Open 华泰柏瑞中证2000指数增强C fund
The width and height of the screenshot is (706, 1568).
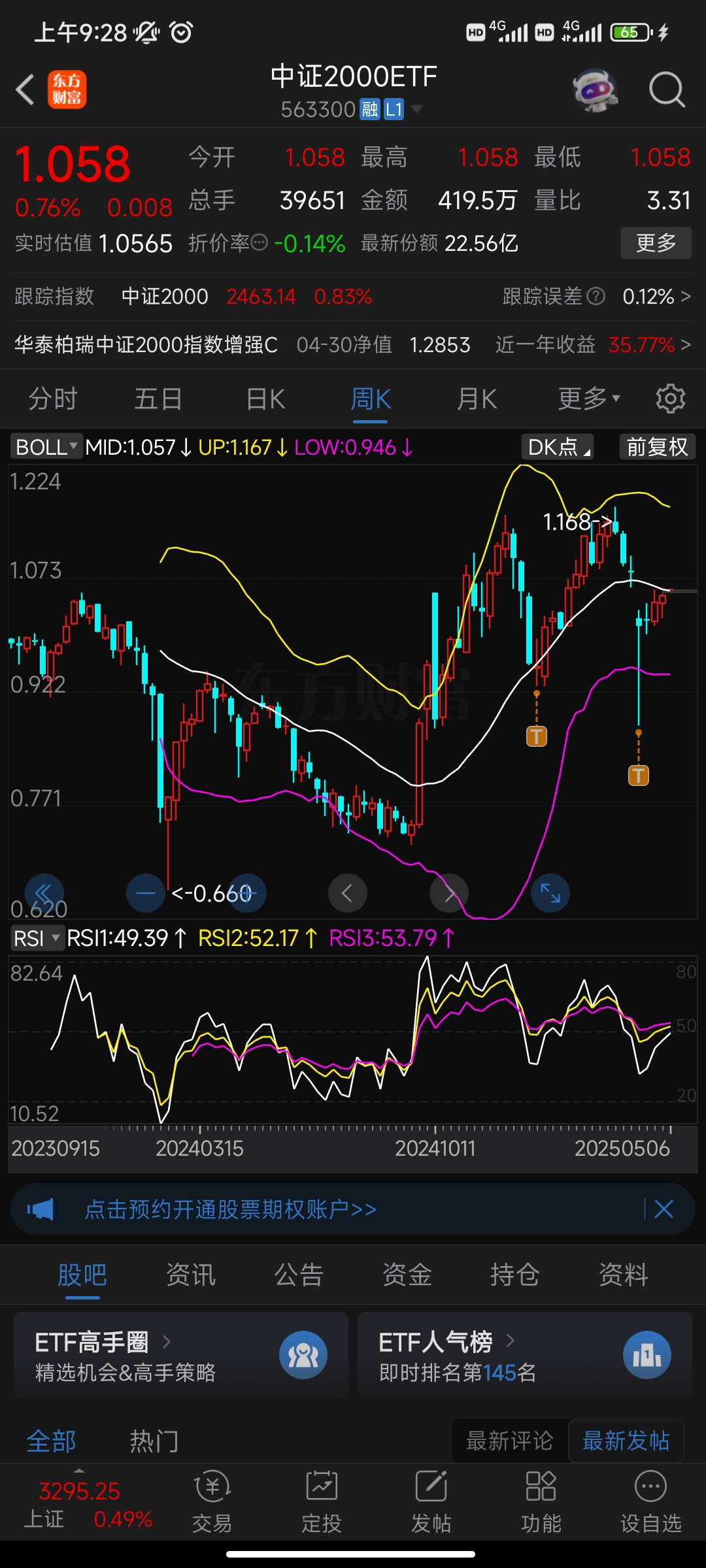[x=146, y=344]
